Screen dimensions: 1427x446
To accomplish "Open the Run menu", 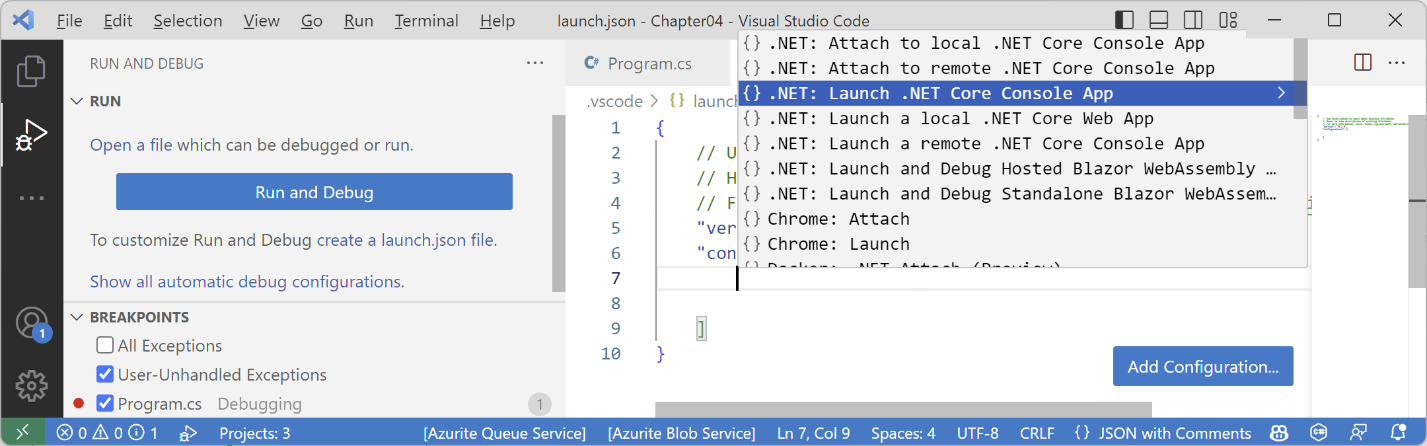I will tap(358, 20).
